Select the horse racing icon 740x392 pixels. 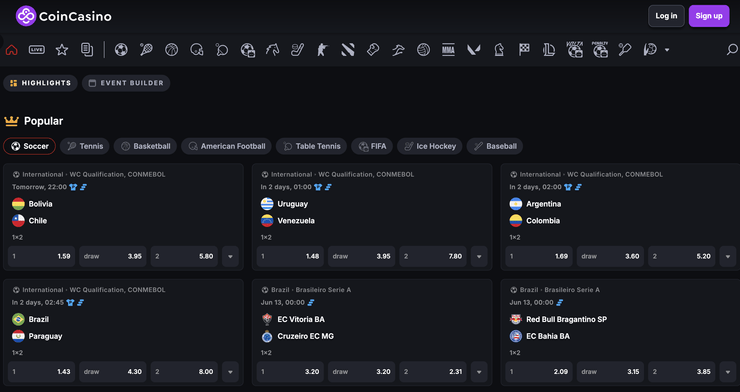272,50
